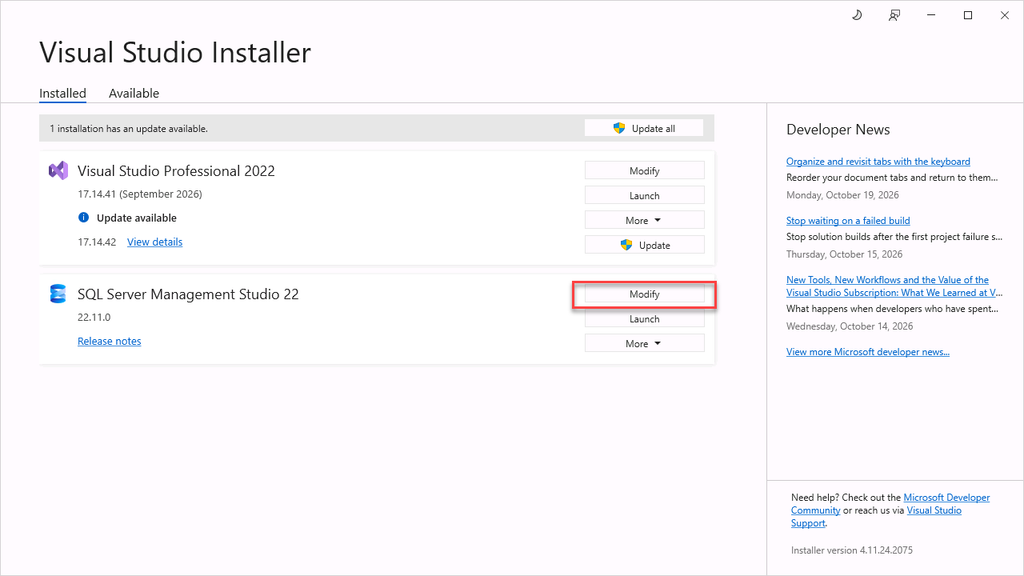The image size is (1024, 576).
Task: Click the '17.14.41 (September 2026)' version text
Action: click(140, 194)
